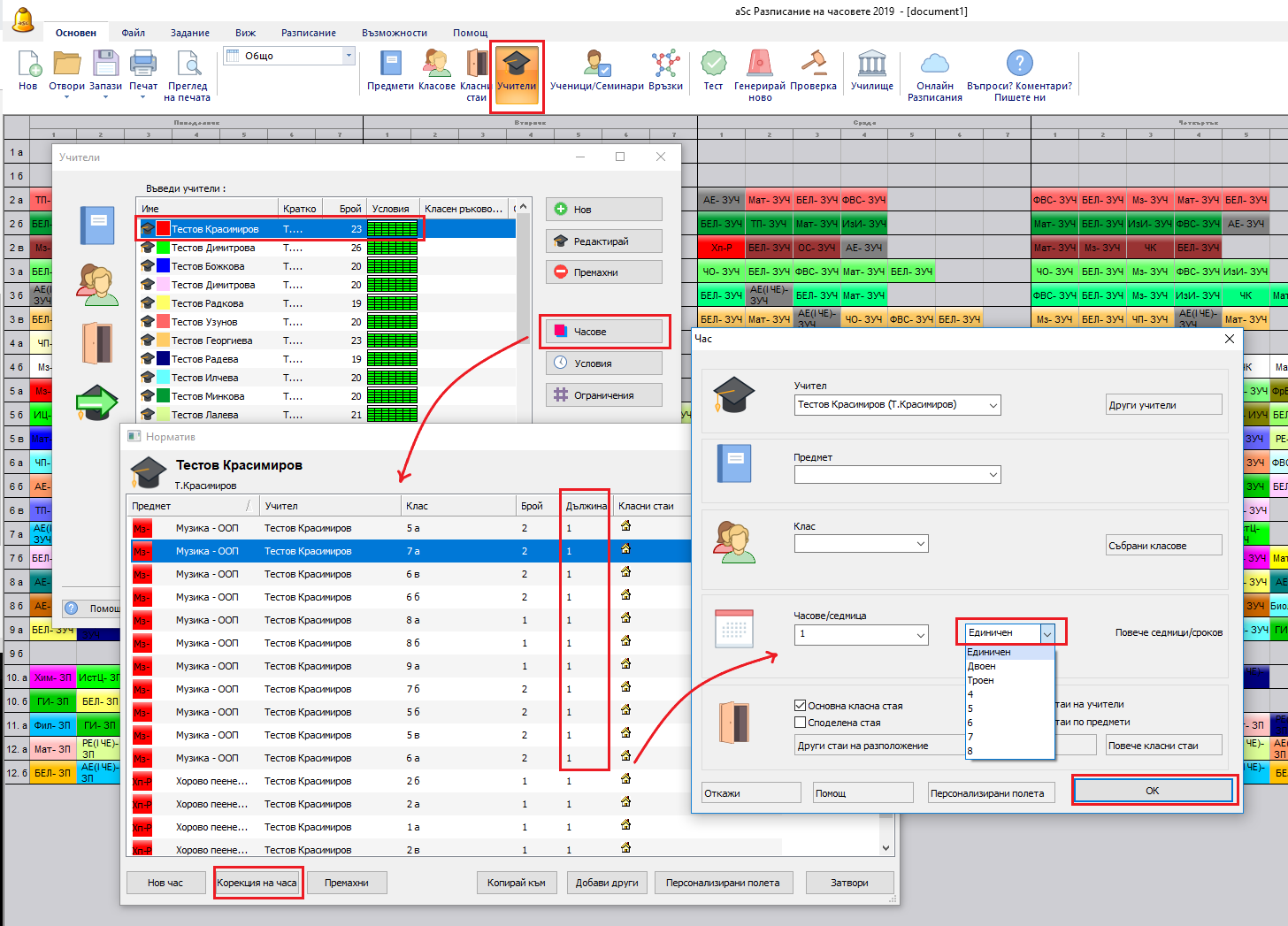This screenshot has height=926, width=1288.
Task: Run the Тест checkmark icon
Action: click(713, 65)
